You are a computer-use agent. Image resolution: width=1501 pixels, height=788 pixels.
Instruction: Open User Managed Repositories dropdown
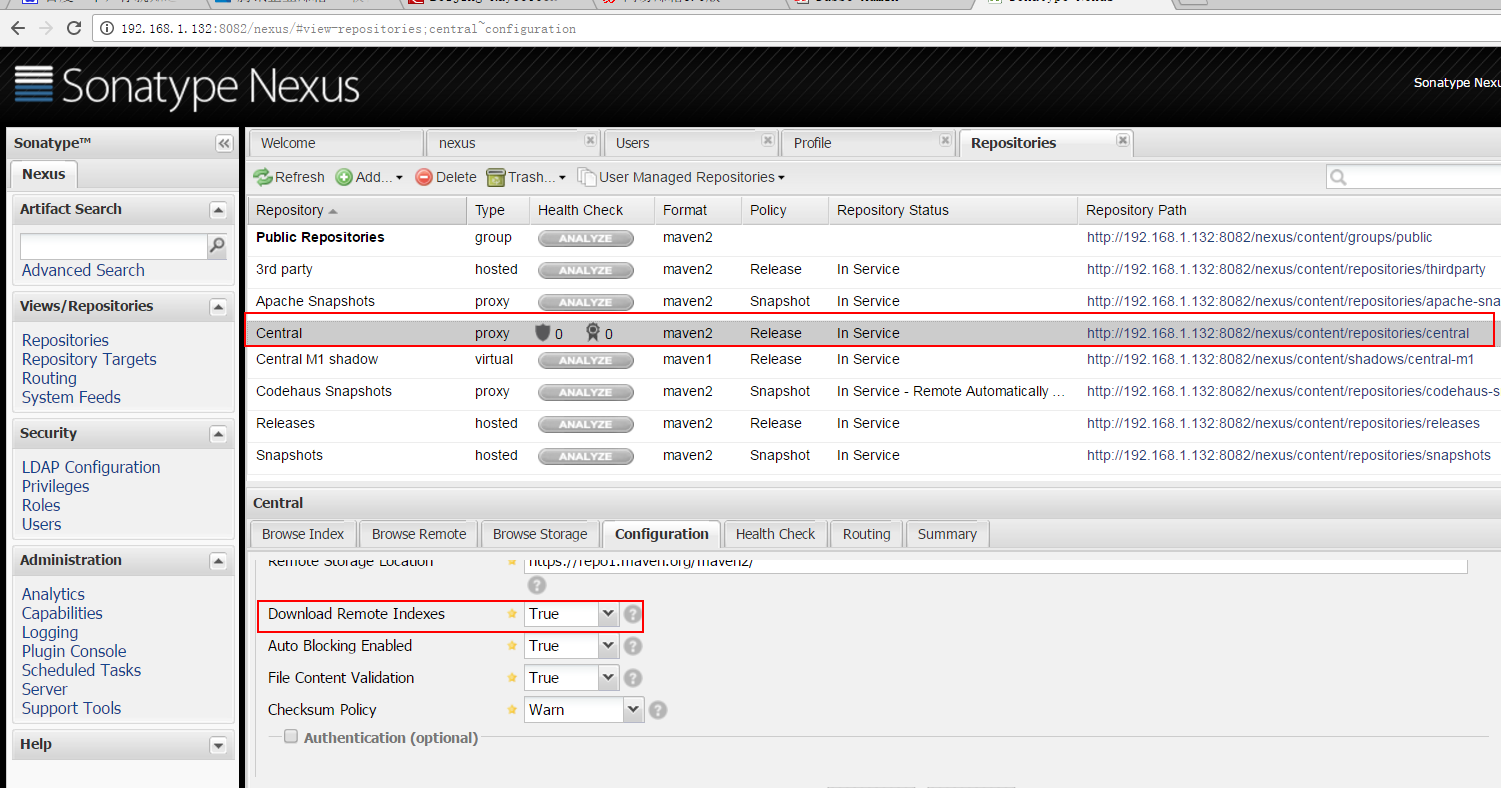click(x=681, y=177)
